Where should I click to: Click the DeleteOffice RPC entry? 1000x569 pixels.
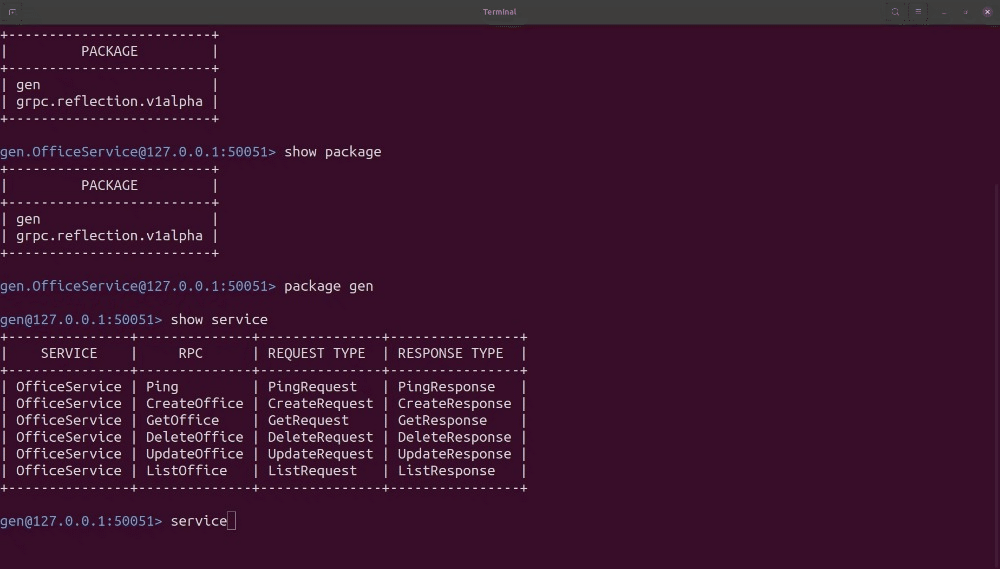(194, 437)
